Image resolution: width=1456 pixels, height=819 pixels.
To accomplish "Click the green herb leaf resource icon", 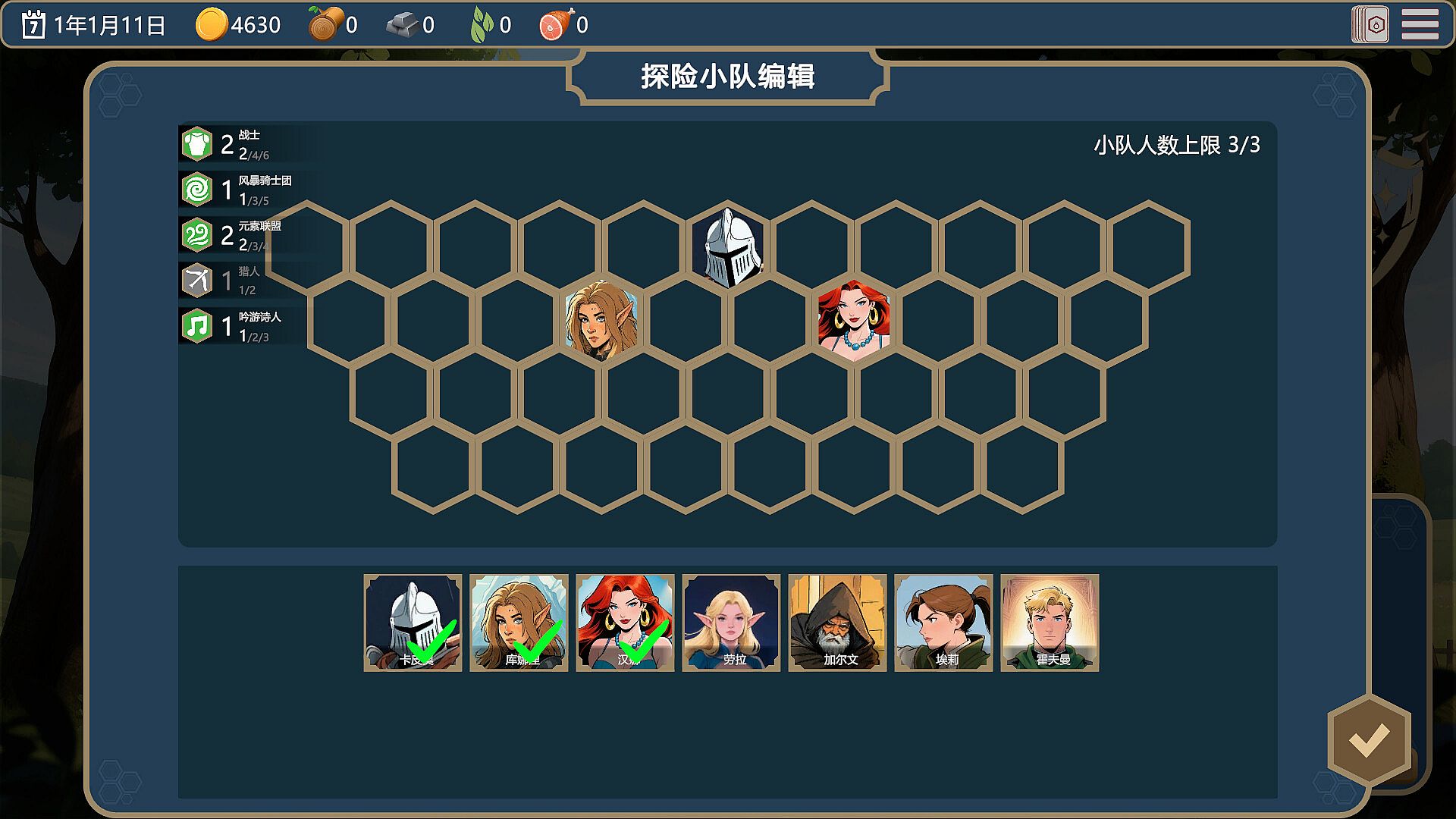I will tap(482, 25).
